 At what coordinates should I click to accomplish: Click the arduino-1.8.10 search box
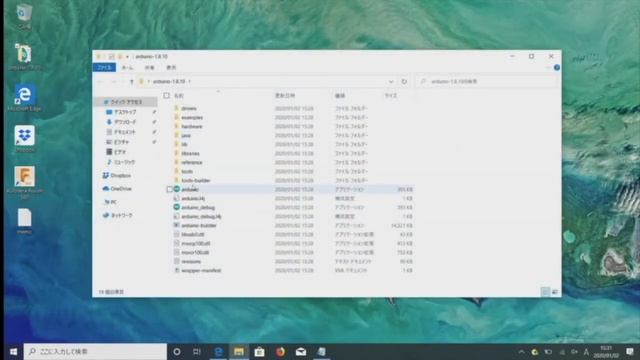click(487, 82)
